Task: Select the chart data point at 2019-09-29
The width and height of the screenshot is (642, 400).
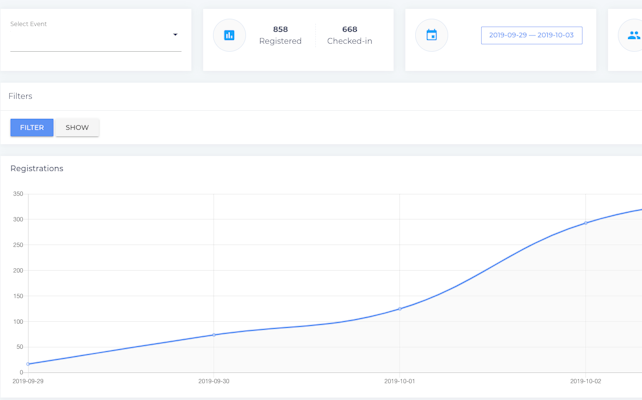Action: pyautogui.click(x=28, y=364)
